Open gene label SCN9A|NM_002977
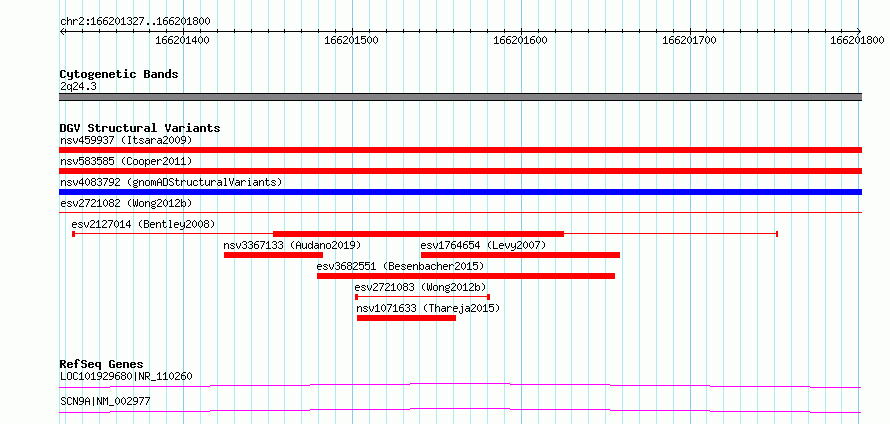Screen dimensions: 890x424 pos(105,402)
